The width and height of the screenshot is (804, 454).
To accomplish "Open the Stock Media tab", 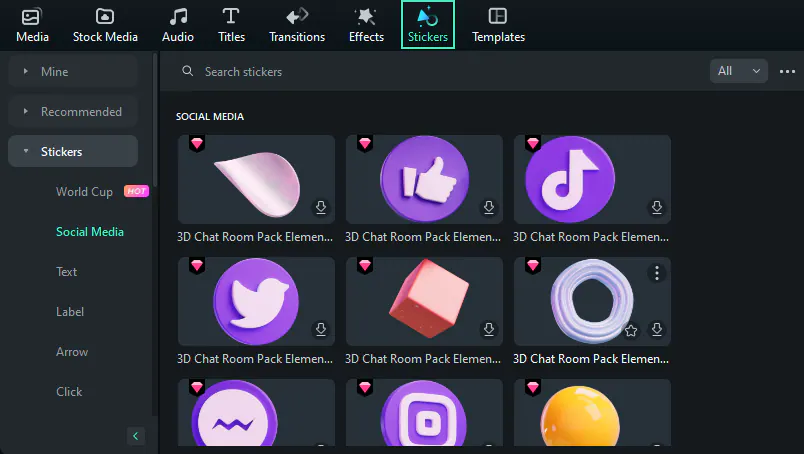I will [105, 25].
